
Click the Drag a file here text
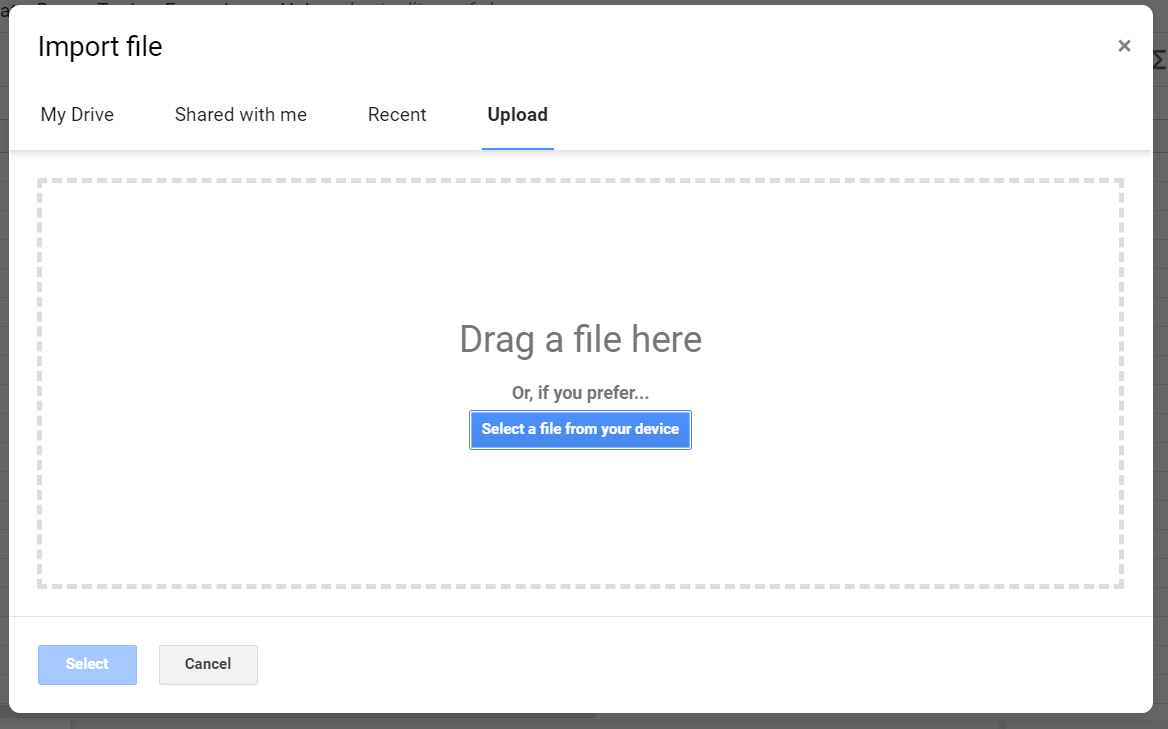tap(580, 339)
